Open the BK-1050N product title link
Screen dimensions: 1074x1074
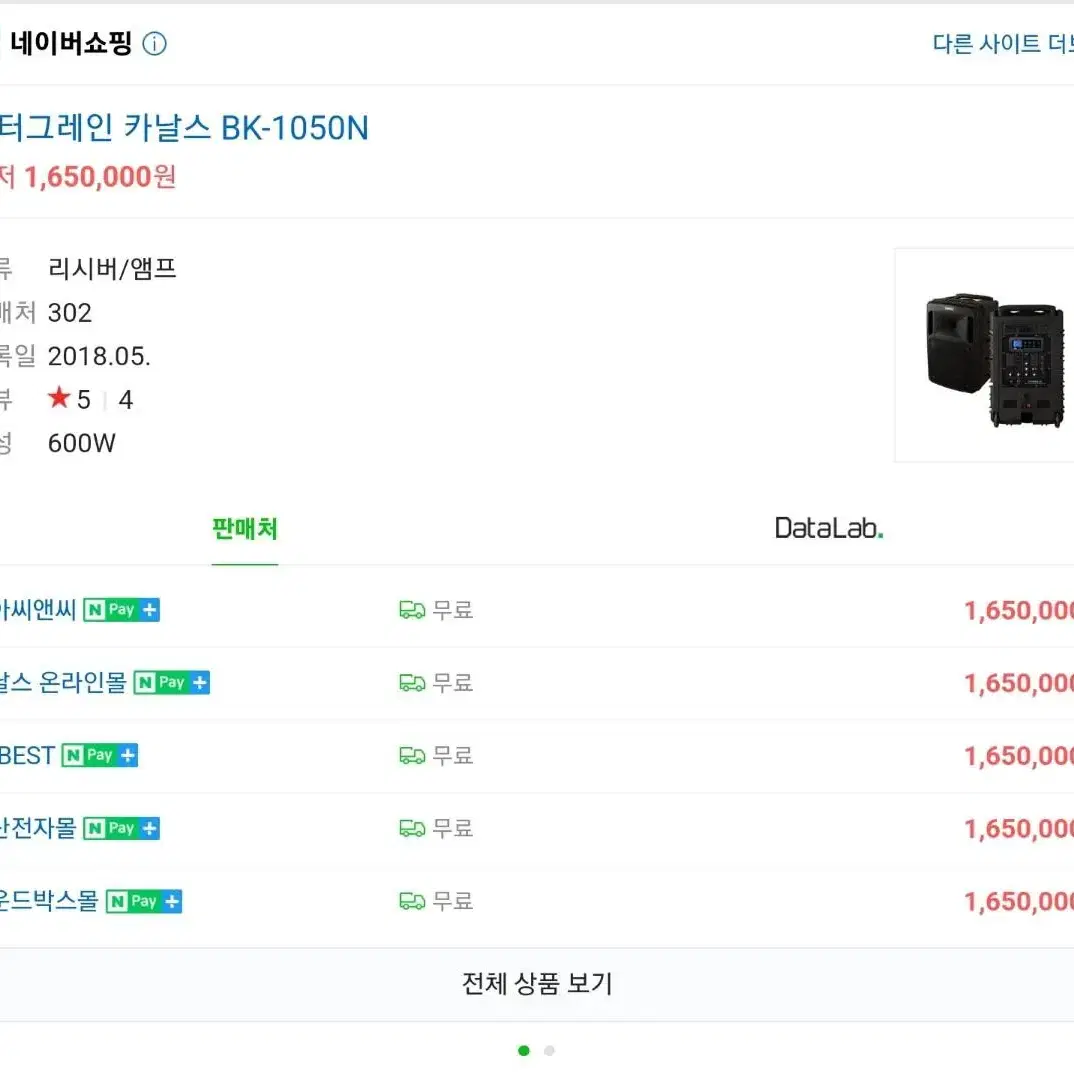coord(184,128)
